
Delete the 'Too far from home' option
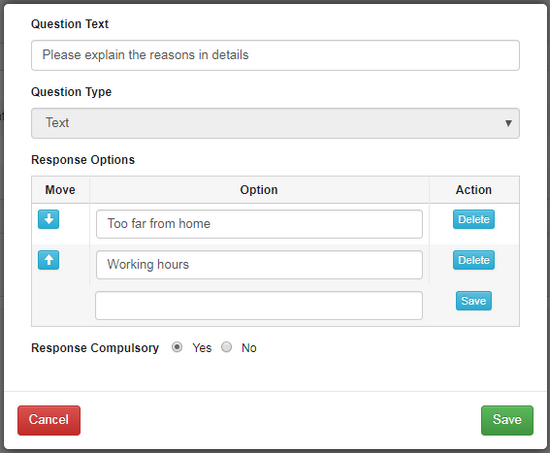click(x=474, y=219)
